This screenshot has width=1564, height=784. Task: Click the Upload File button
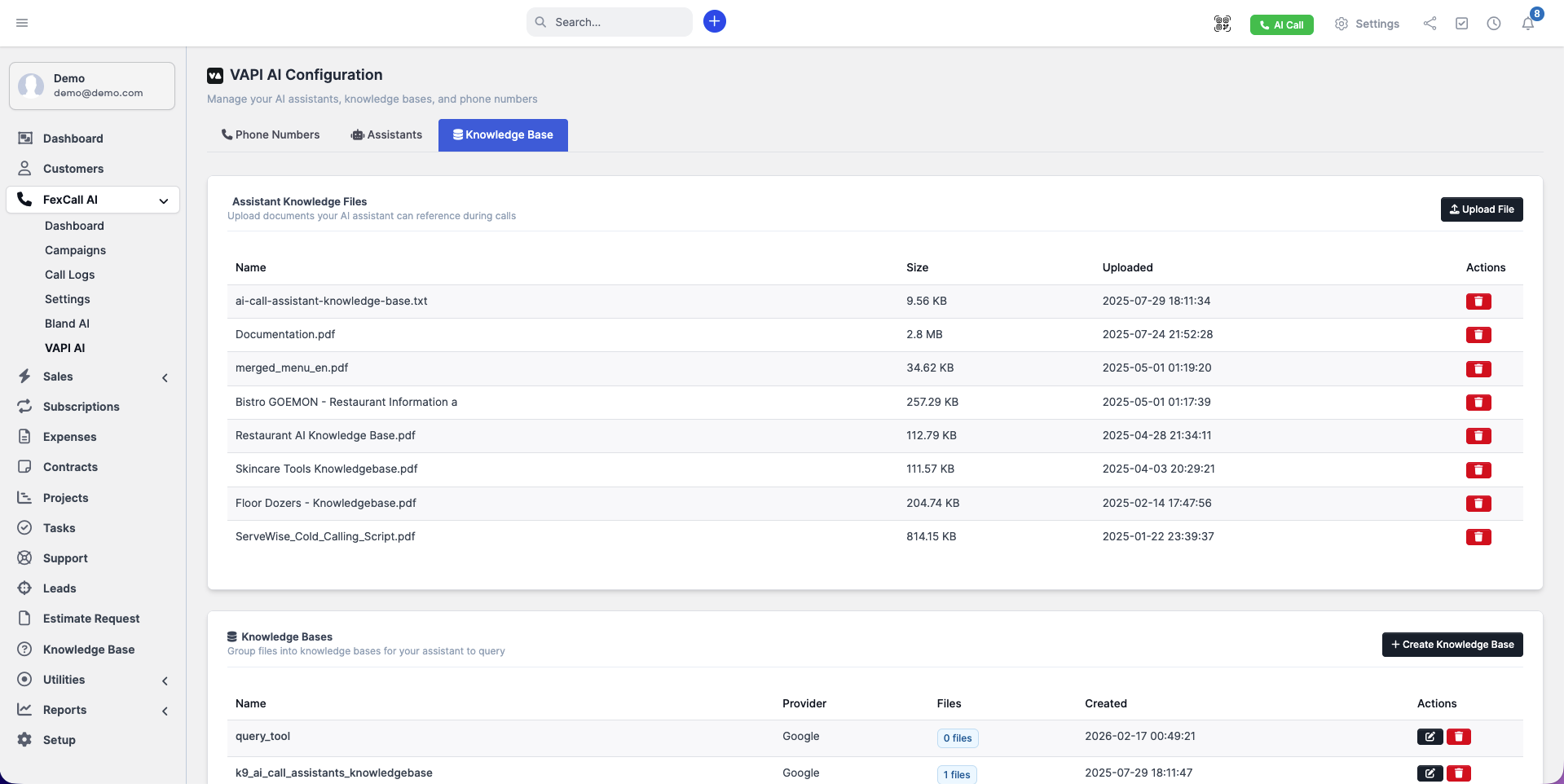pyautogui.click(x=1481, y=209)
